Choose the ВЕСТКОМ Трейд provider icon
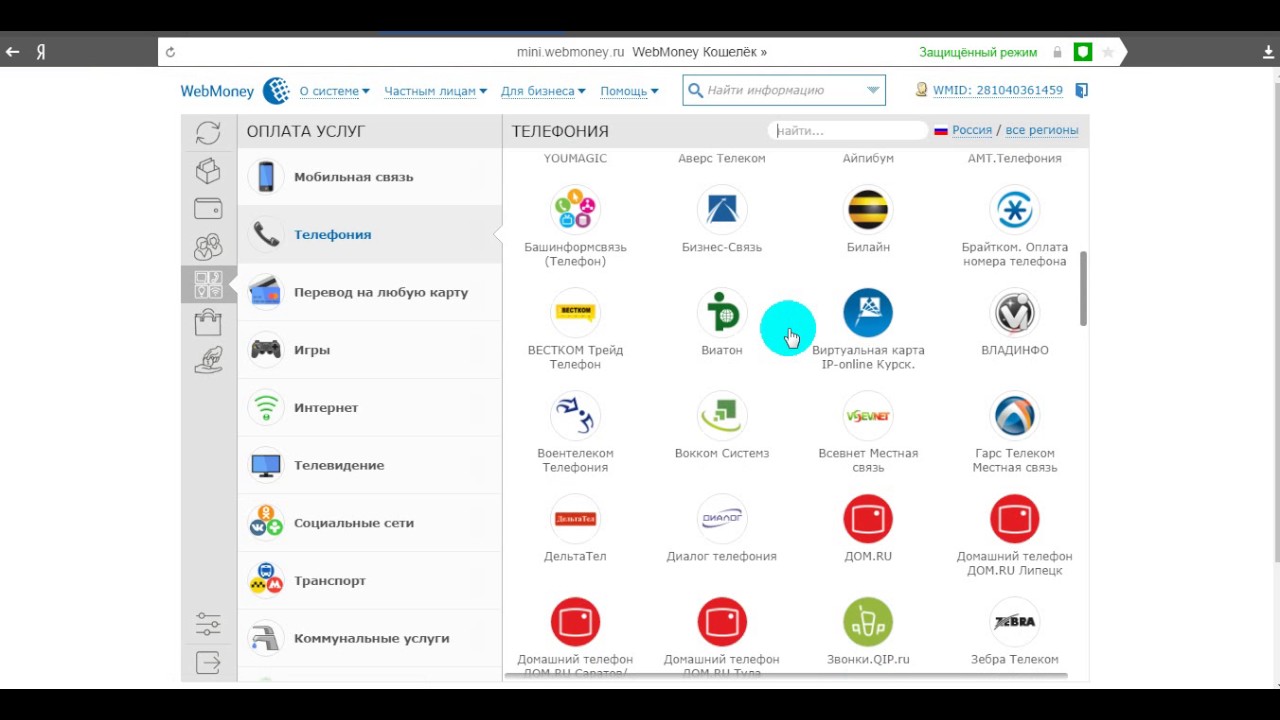The height and width of the screenshot is (720, 1280). 575,313
